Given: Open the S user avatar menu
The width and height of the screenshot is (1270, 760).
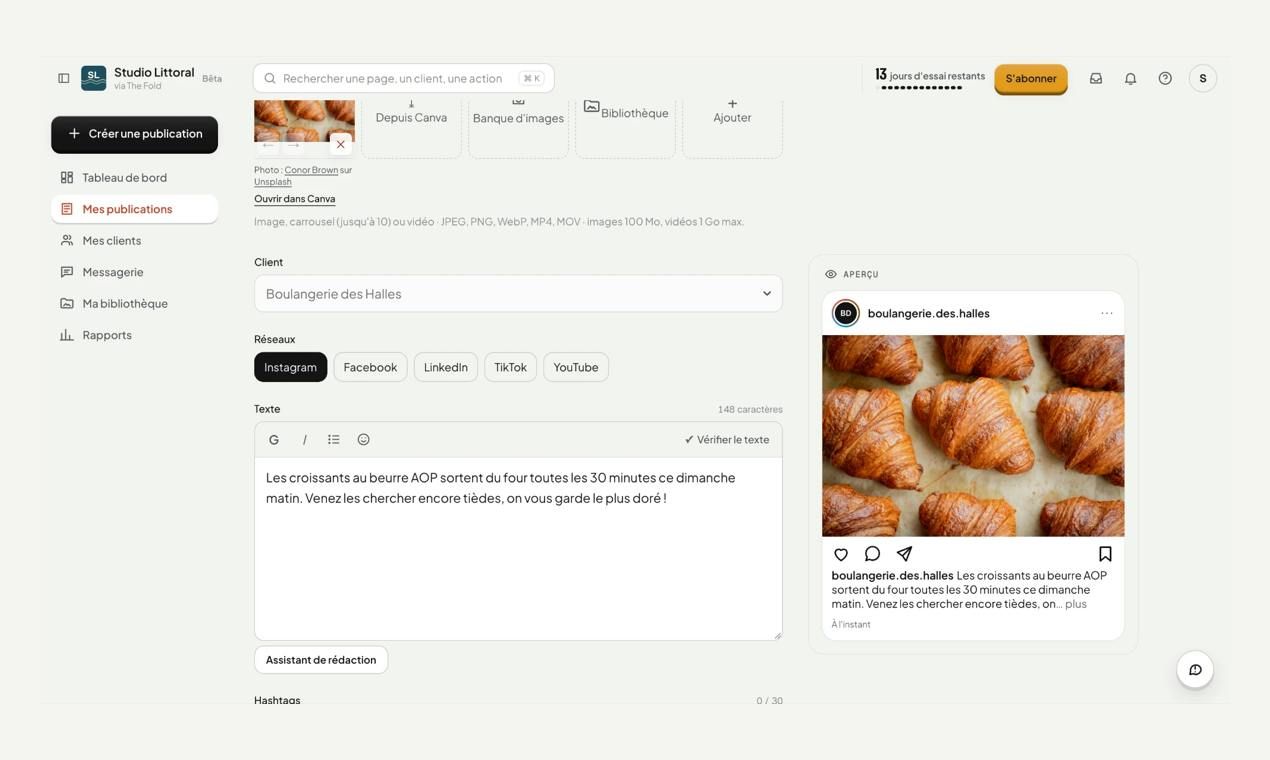Looking at the screenshot, I should [1203, 78].
